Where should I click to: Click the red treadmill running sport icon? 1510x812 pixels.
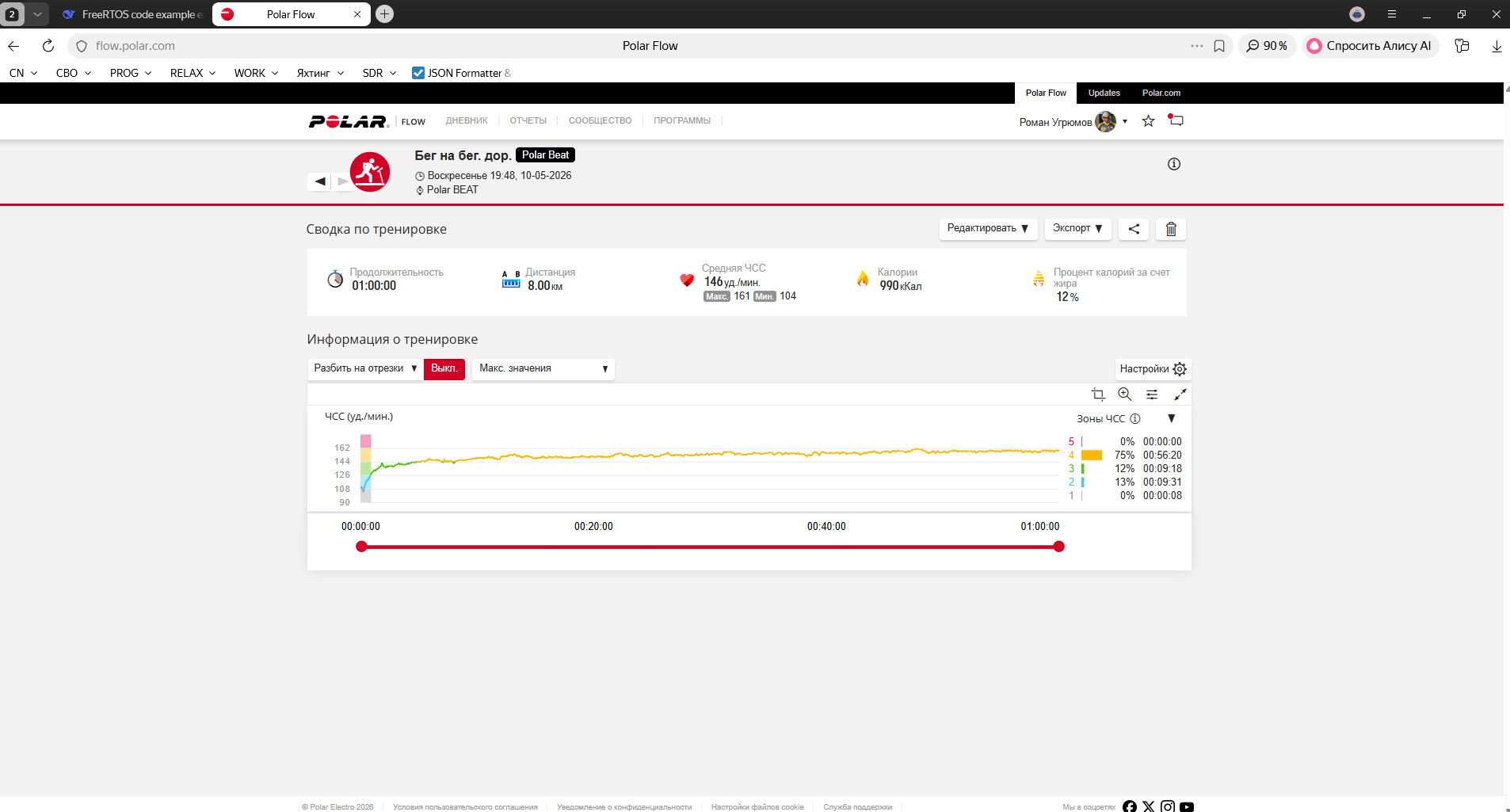click(x=370, y=172)
